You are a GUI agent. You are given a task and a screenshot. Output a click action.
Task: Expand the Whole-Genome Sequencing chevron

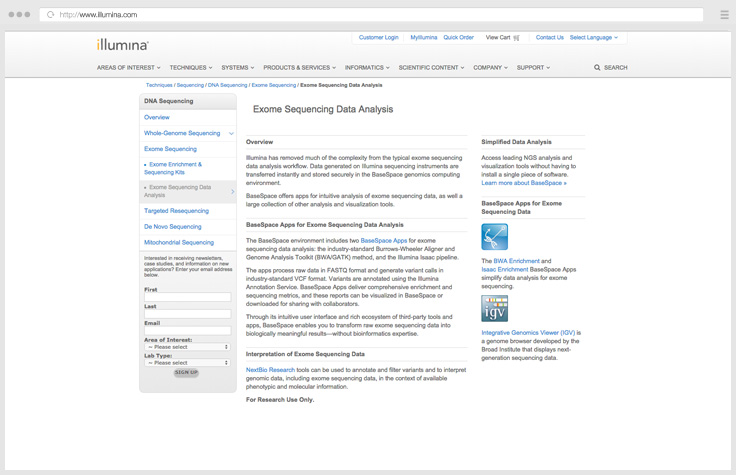click(x=231, y=133)
